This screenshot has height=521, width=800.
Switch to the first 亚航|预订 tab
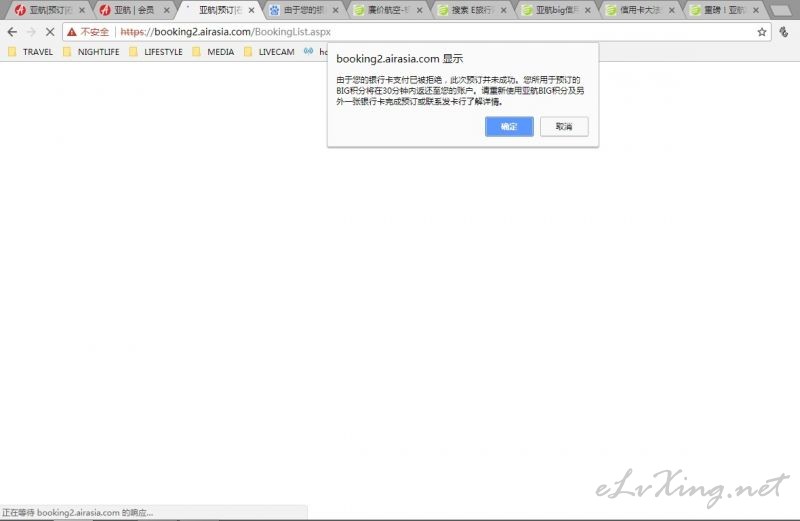[x=50, y=10]
